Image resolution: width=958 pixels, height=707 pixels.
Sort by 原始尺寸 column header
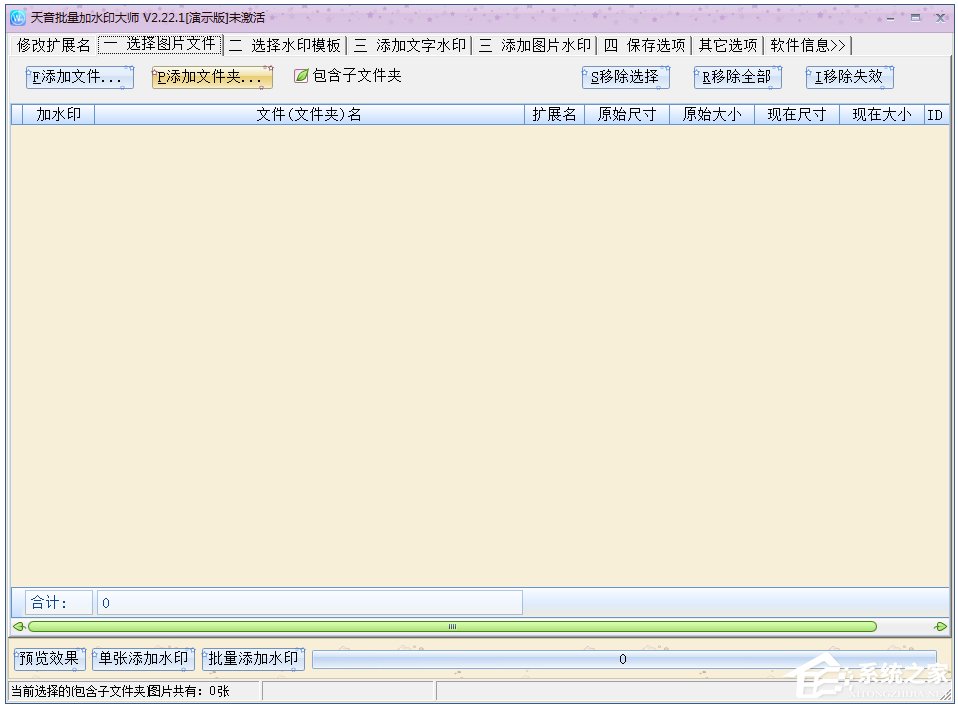click(627, 115)
